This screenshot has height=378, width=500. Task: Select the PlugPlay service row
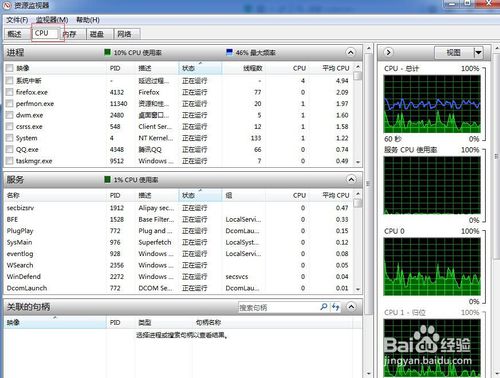(x=178, y=231)
